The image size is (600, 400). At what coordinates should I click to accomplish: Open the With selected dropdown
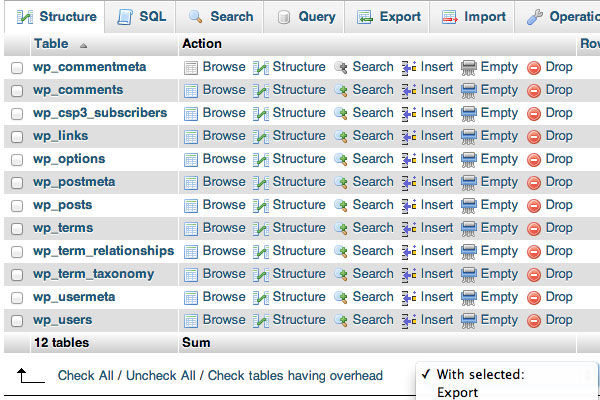(x=506, y=374)
